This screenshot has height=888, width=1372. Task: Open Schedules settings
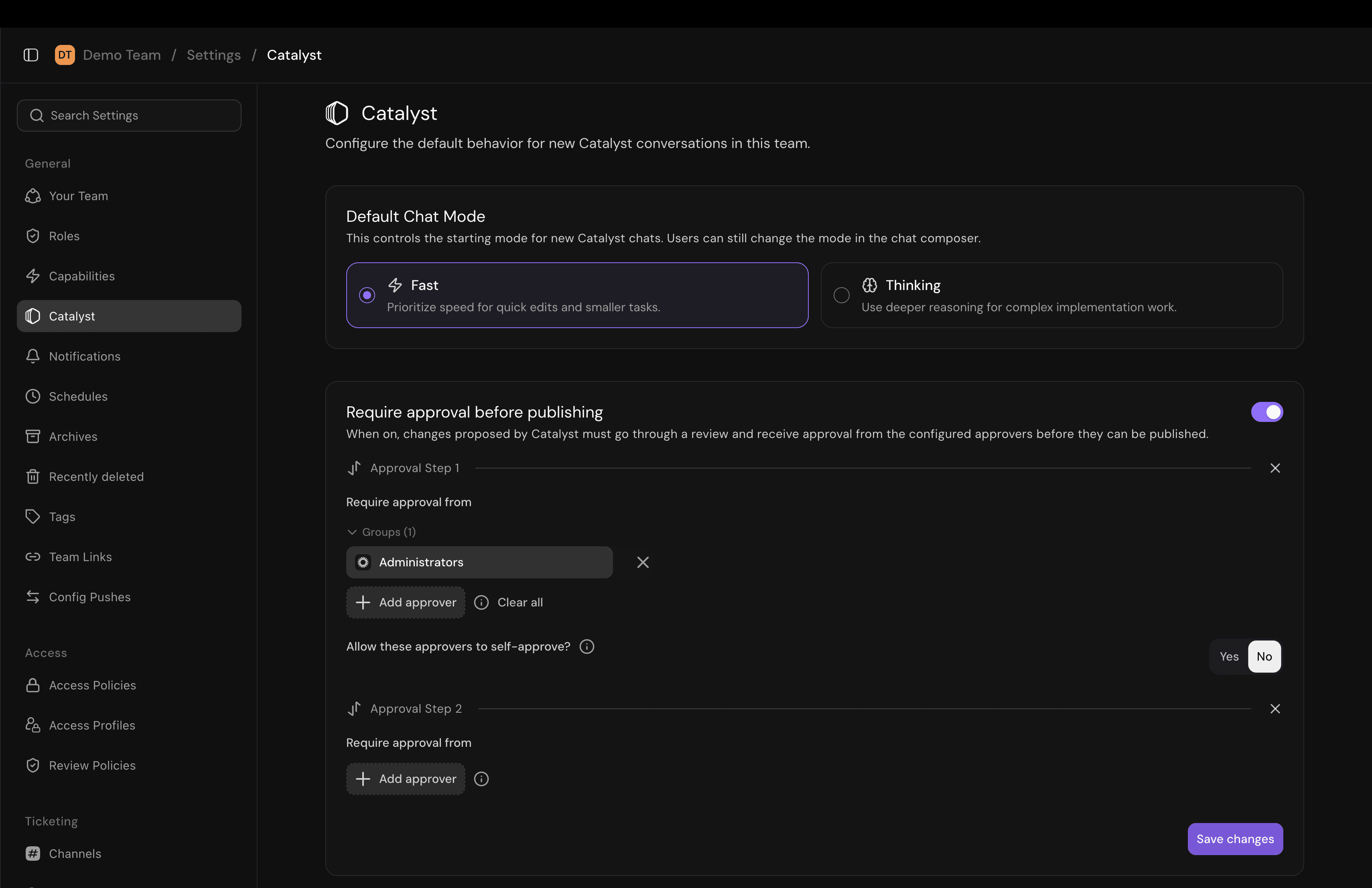[129, 396]
